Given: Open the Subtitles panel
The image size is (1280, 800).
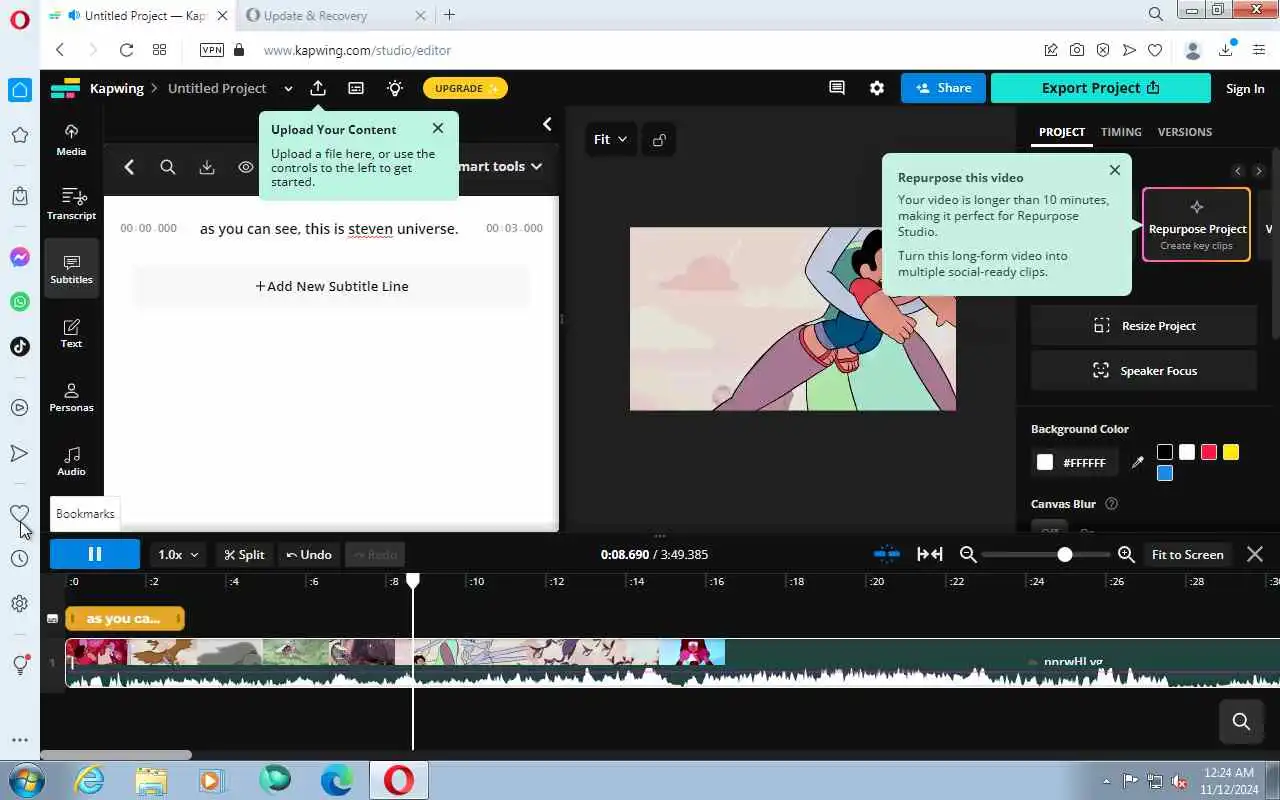Looking at the screenshot, I should [71, 268].
